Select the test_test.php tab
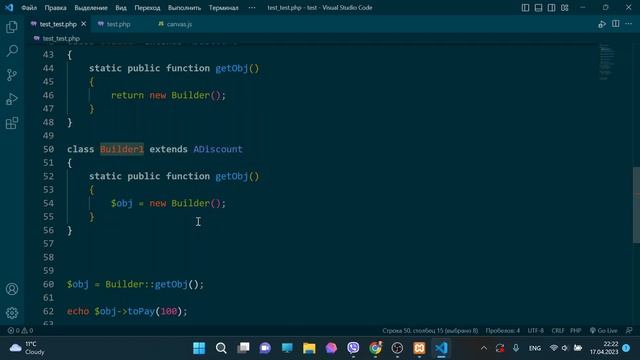Viewport: 640px width, 360px height. pos(58,24)
